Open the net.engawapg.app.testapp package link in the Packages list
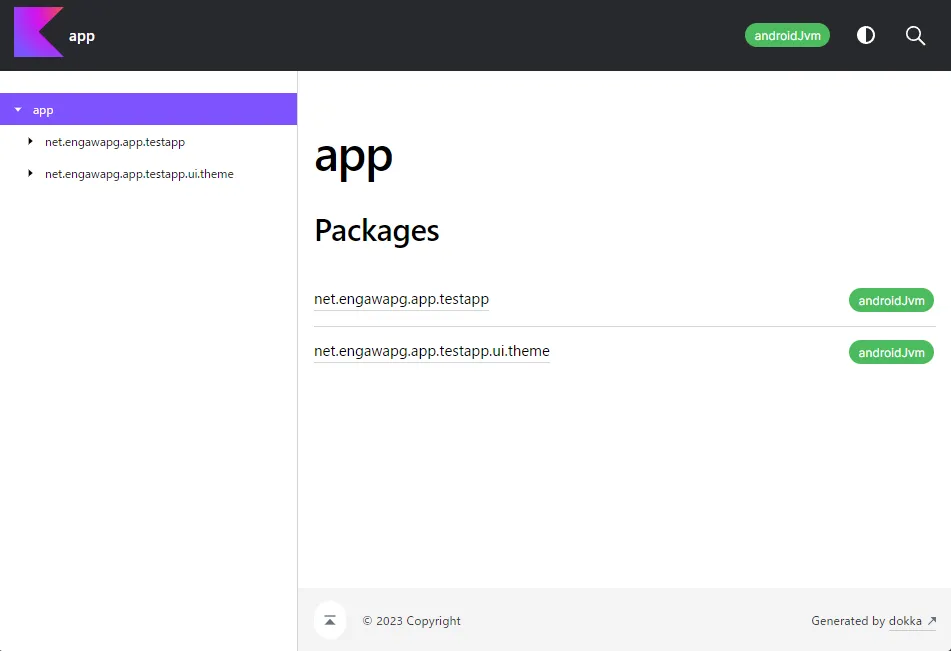This screenshot has height=651, width=951. tap(401, 299)
